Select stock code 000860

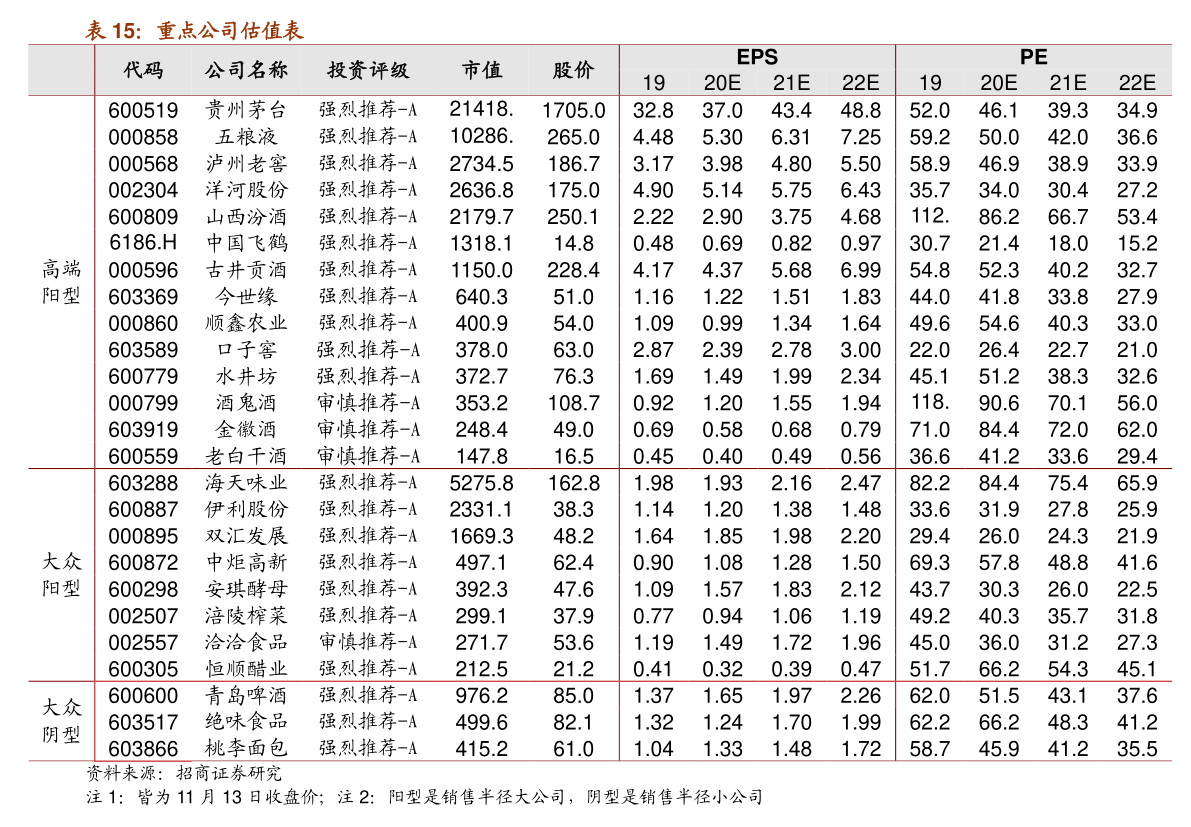point(144,323)
